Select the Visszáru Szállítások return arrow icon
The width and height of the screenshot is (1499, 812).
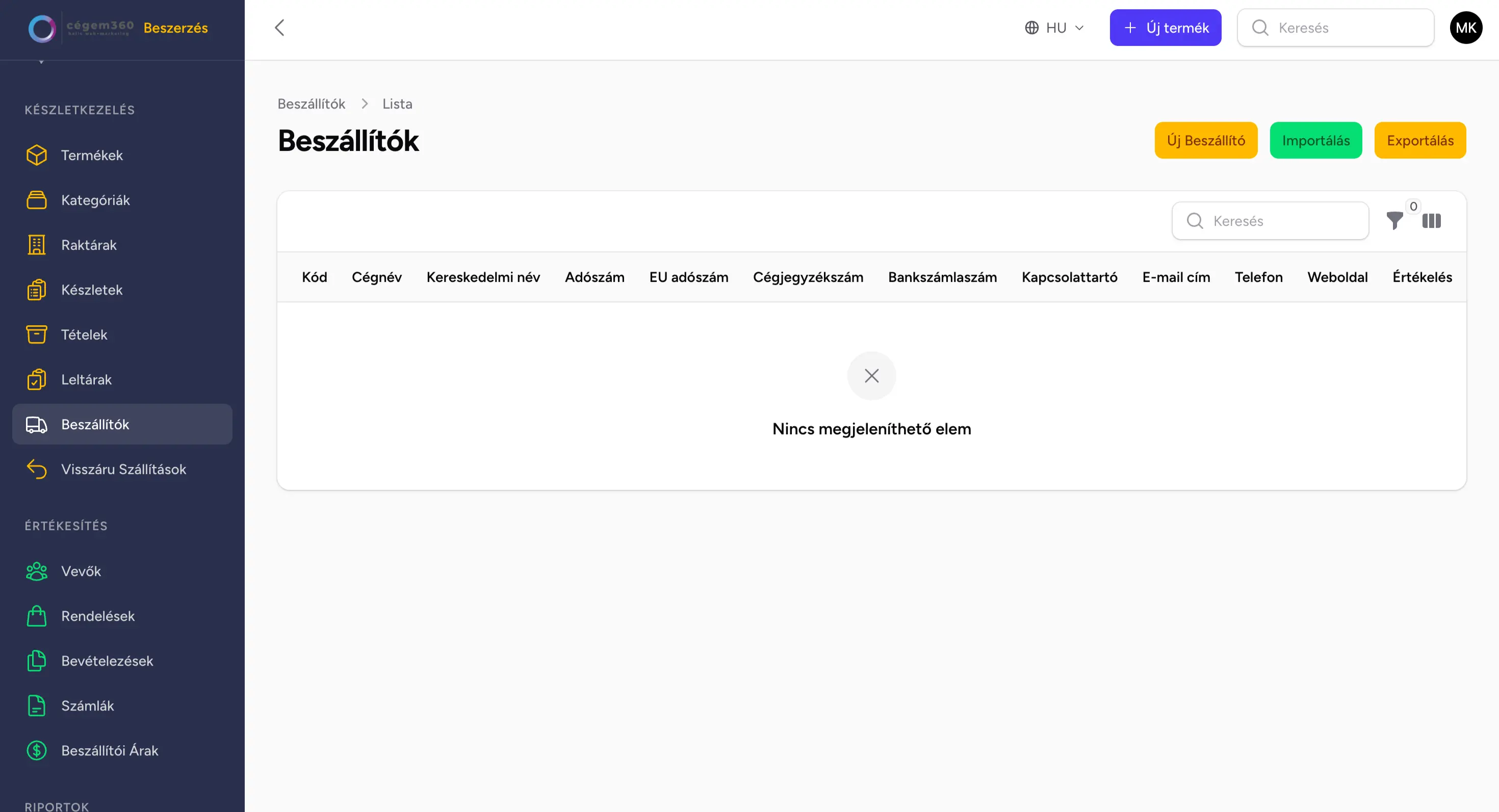click(x=36, y=469)
